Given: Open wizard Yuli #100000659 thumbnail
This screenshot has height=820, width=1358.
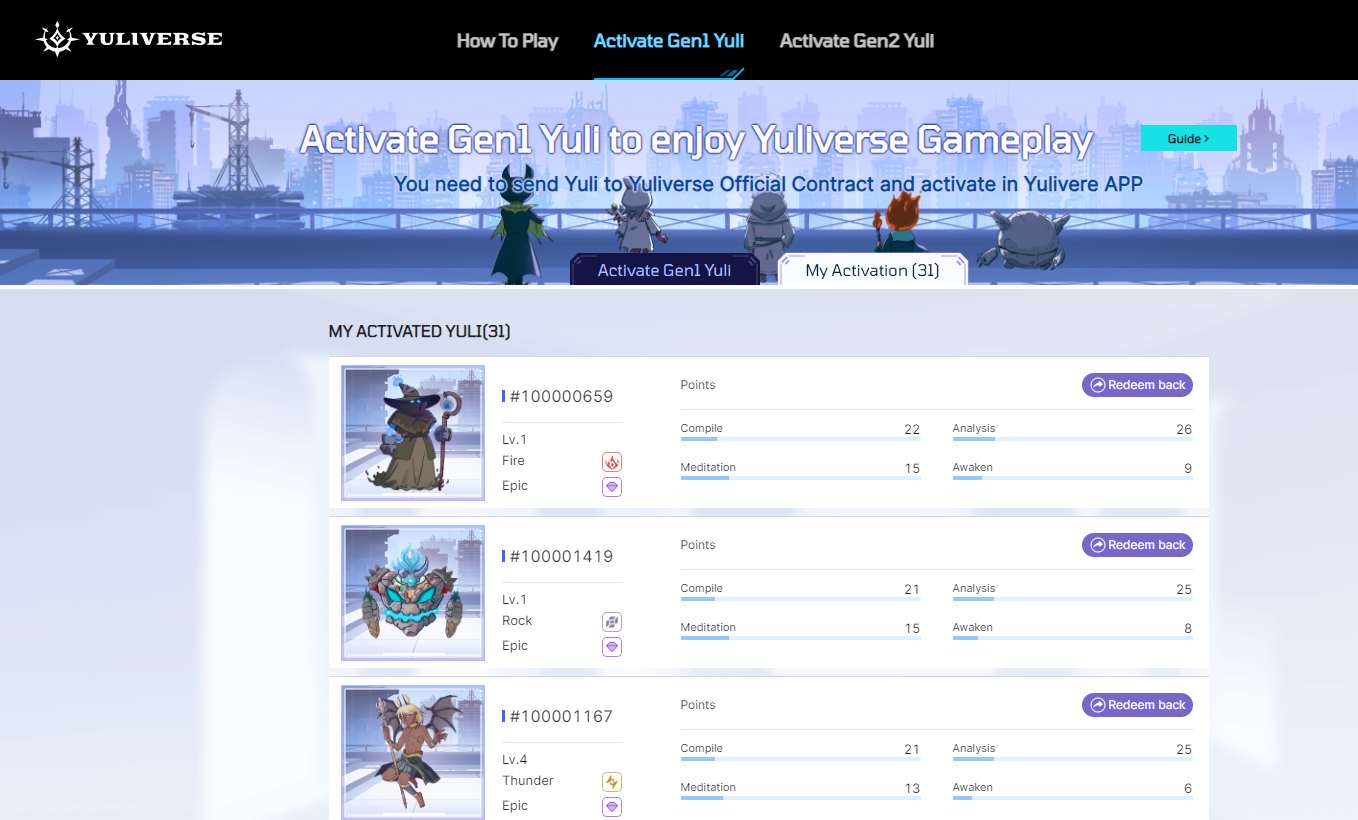Looking at the screenshot, I should [x=413, y=433].
